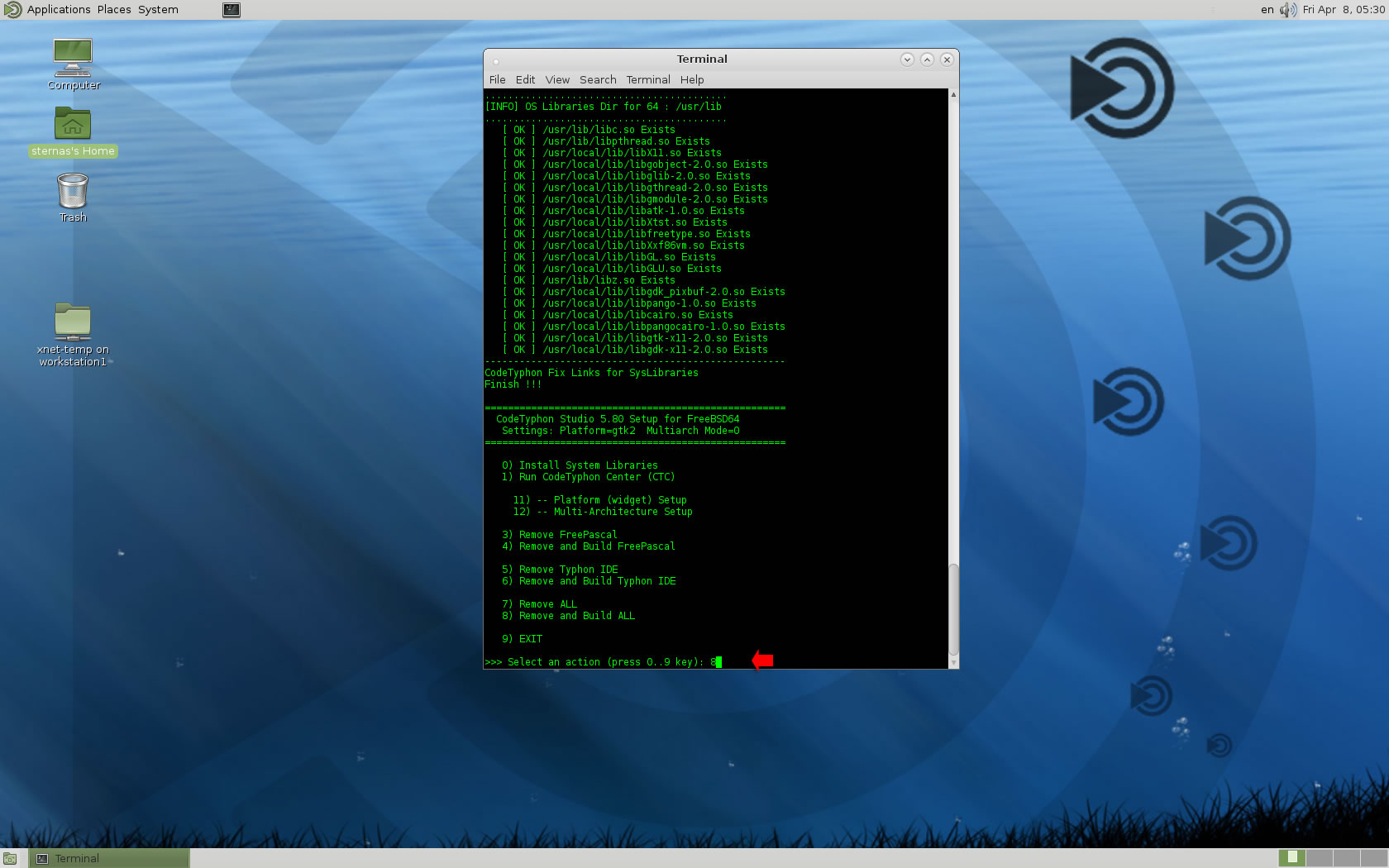Image resolution: width=1389 pixels, height=868 pixels.
Task: Click the Terminal window menu dot button
Action: [496, 60]
